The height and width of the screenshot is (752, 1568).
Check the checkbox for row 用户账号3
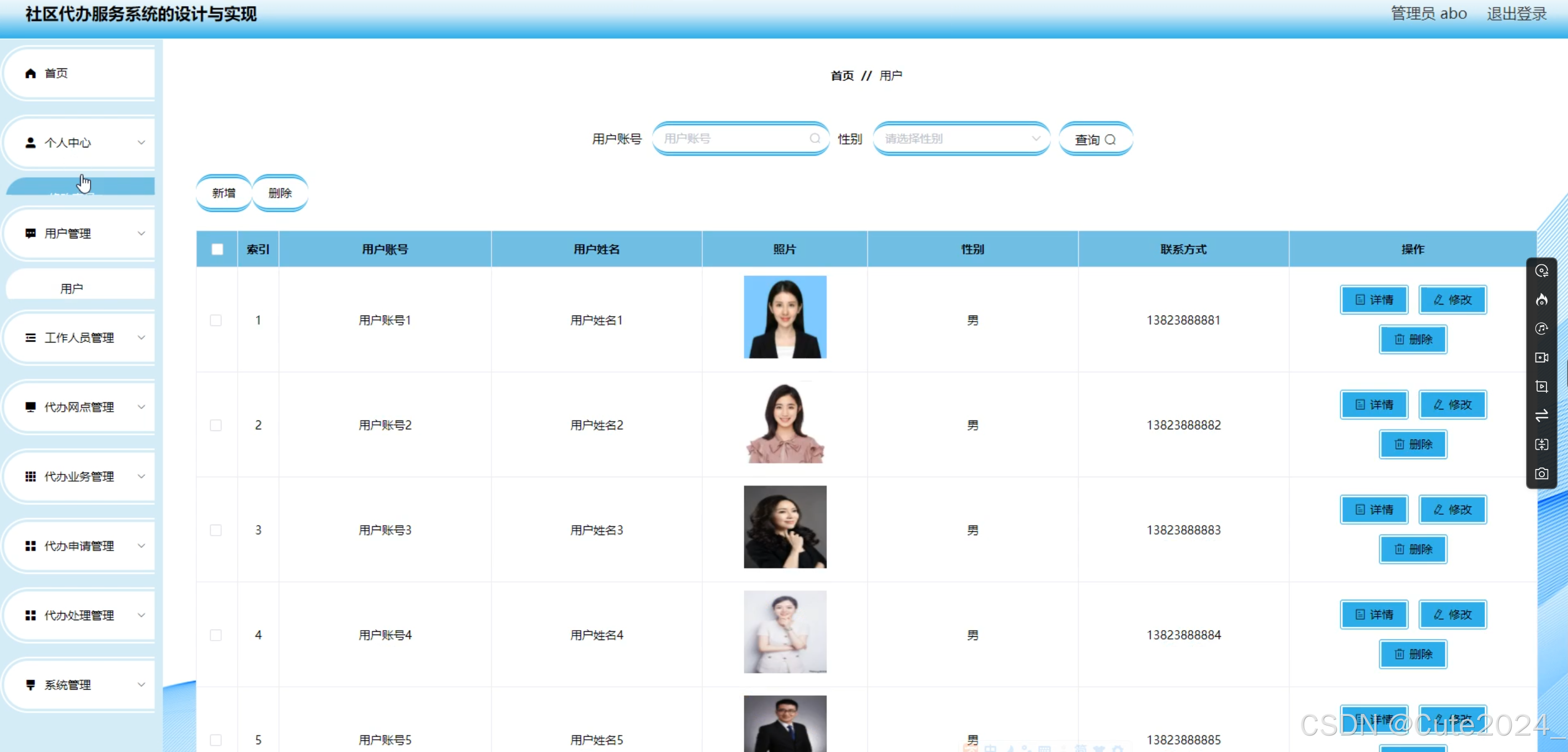click(x=216, y=530)
